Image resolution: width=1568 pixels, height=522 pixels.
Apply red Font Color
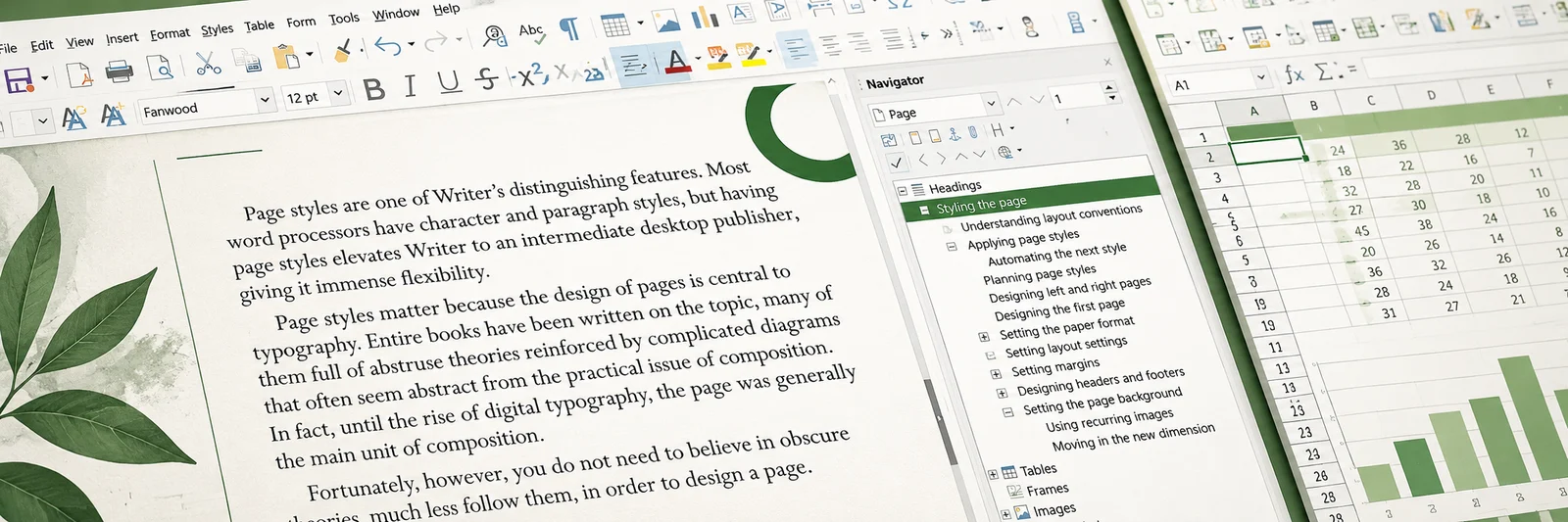pos(677,62)
